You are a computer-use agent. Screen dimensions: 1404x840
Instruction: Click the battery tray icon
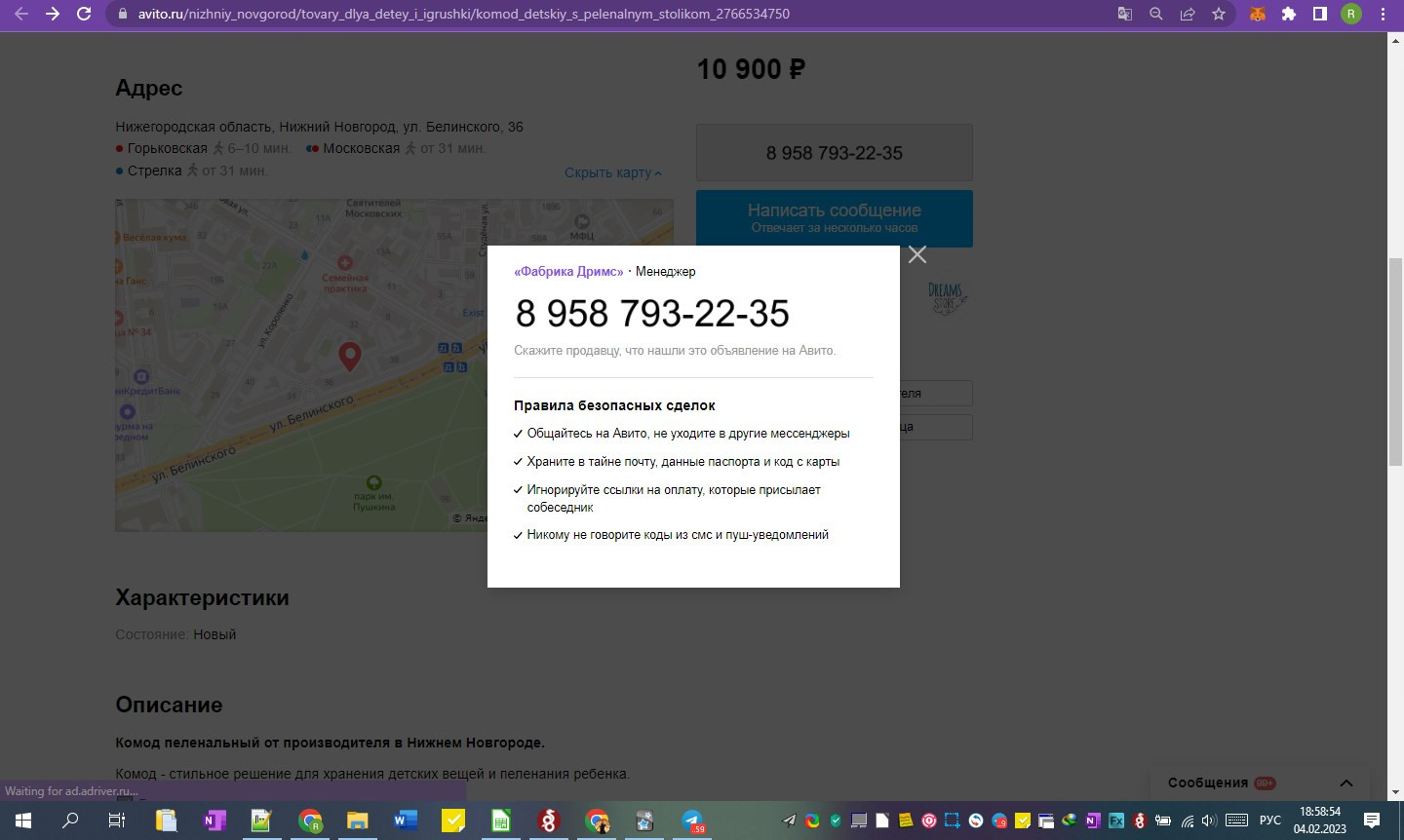[x=1162, y=821]
